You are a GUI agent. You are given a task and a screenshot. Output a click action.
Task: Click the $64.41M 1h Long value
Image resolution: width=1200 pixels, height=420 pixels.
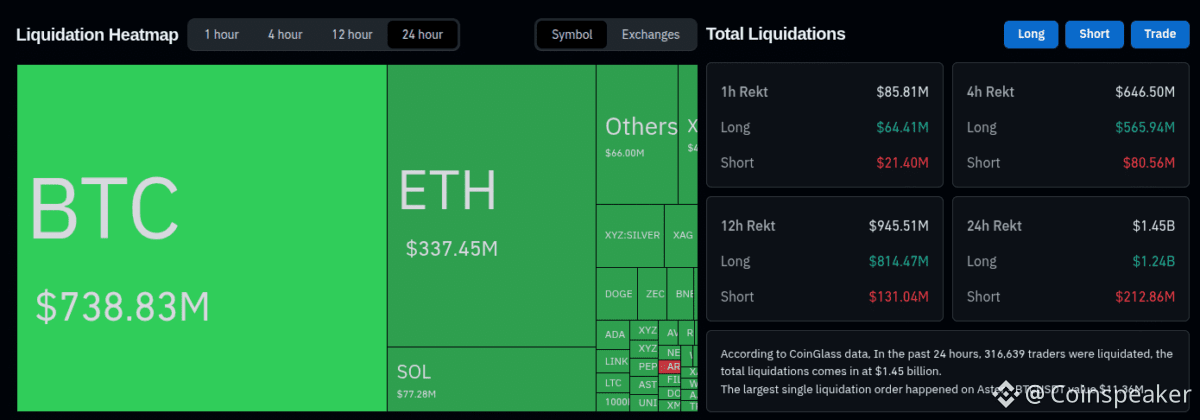click(902, 127)
